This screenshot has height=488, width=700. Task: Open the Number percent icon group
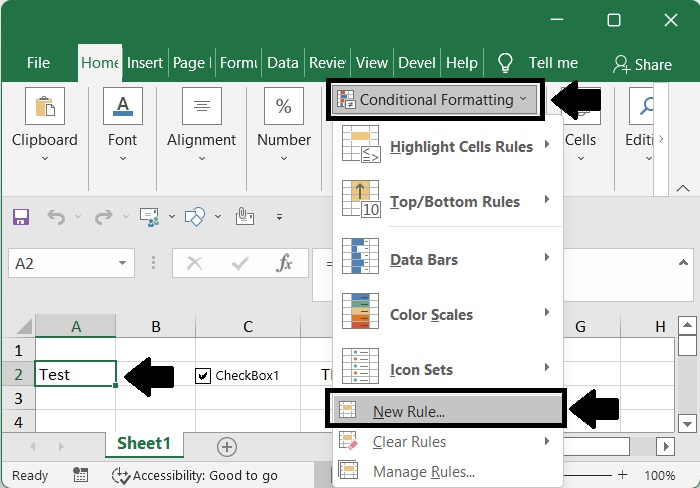(x=284, y=107)
